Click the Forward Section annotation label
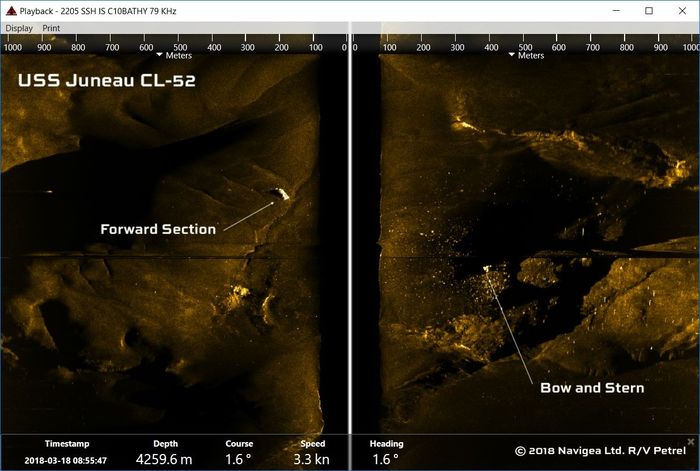The image size is (700, 471). click(158, 229)
